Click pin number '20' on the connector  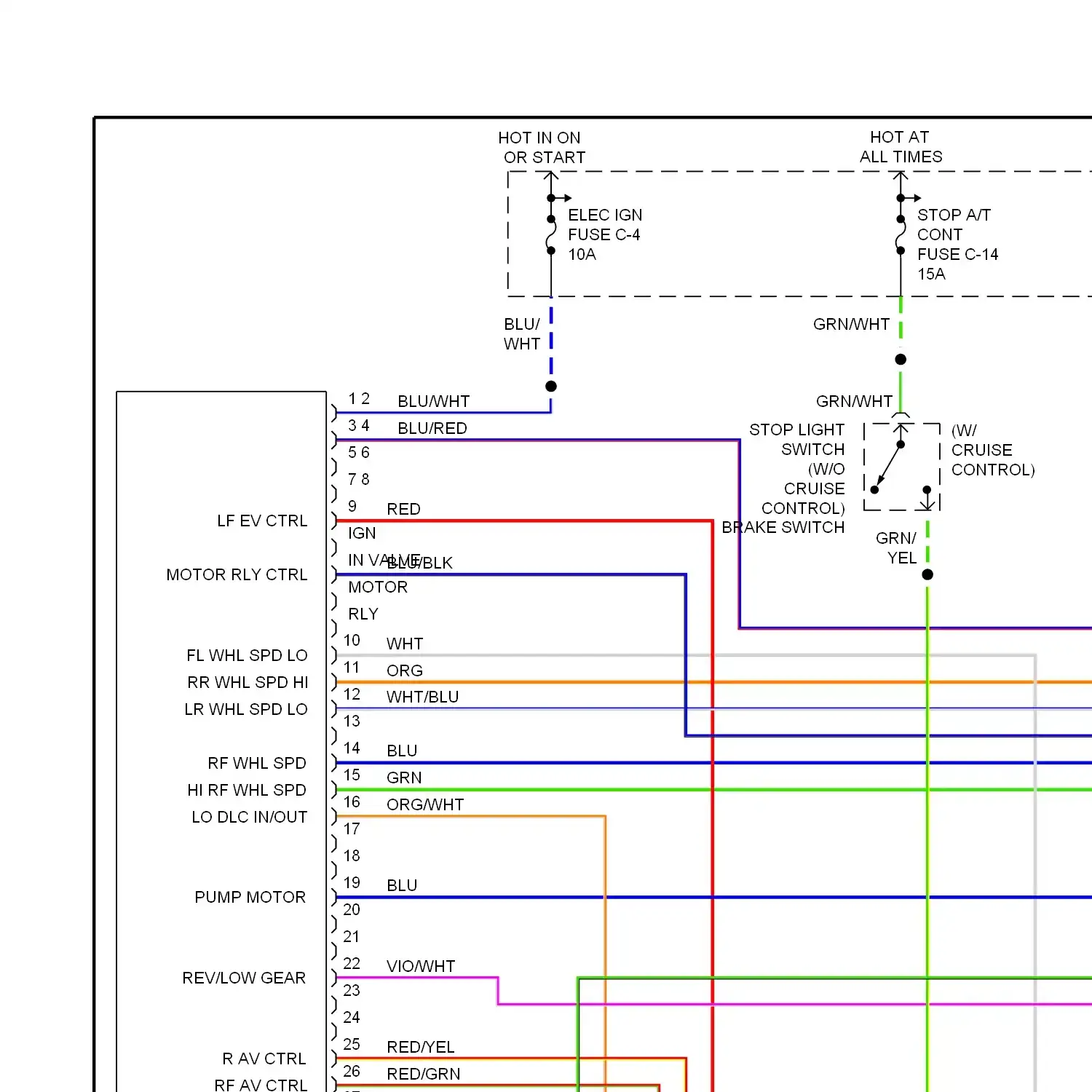tap(352, 910)
